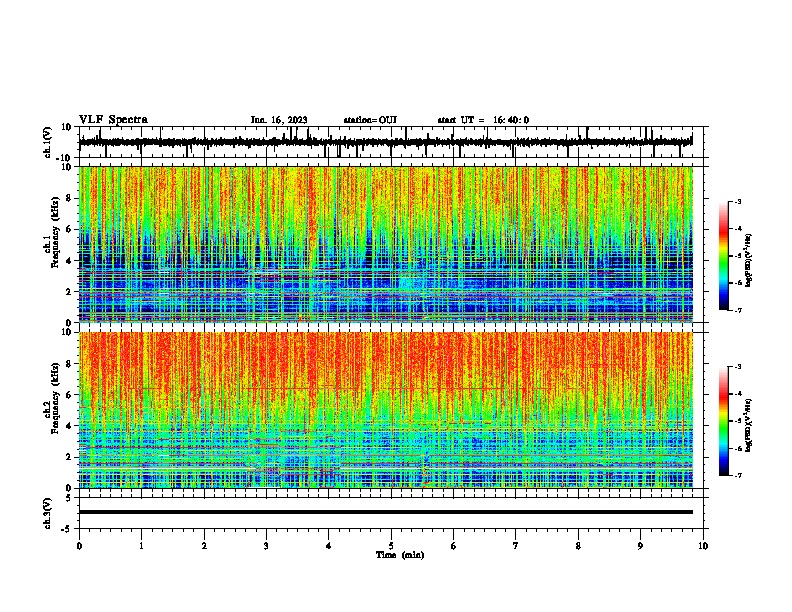Click the ch.2 spectrogram color scale bar
This screenshot has height=612, width=792.
(x=723, y=421)
